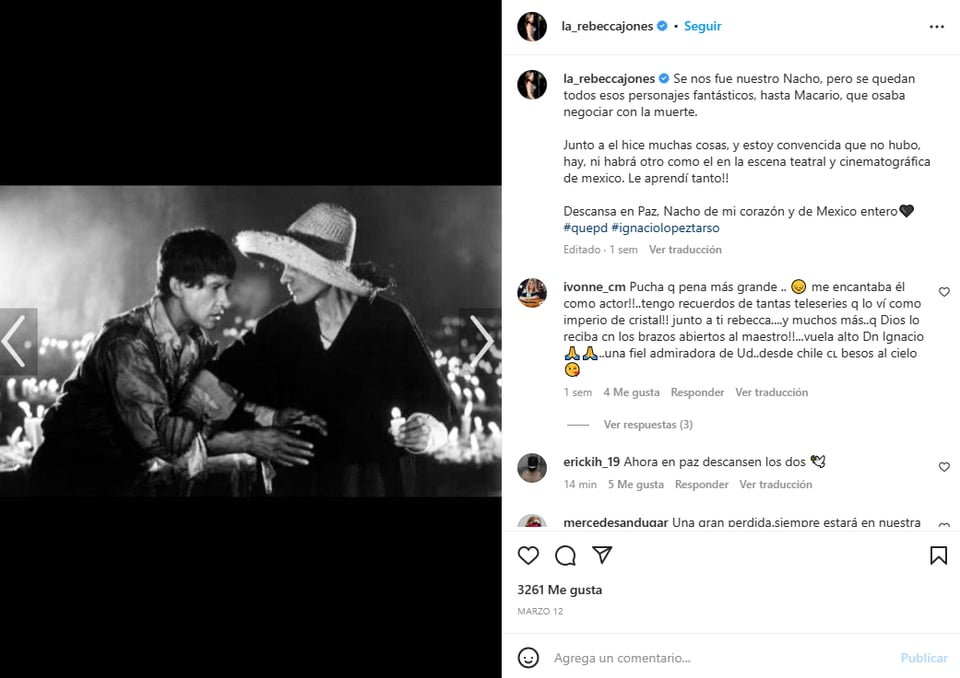Open the #ignaciolopeztarso hashtag
Viewport: 960px width, 678px height.
pyautogui.click(x=666, y=228)
